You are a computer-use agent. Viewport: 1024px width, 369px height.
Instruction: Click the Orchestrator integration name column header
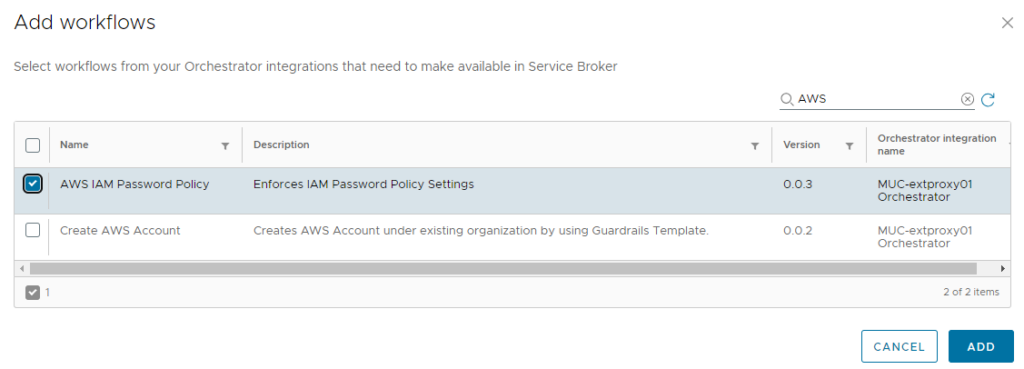(936, 144)
